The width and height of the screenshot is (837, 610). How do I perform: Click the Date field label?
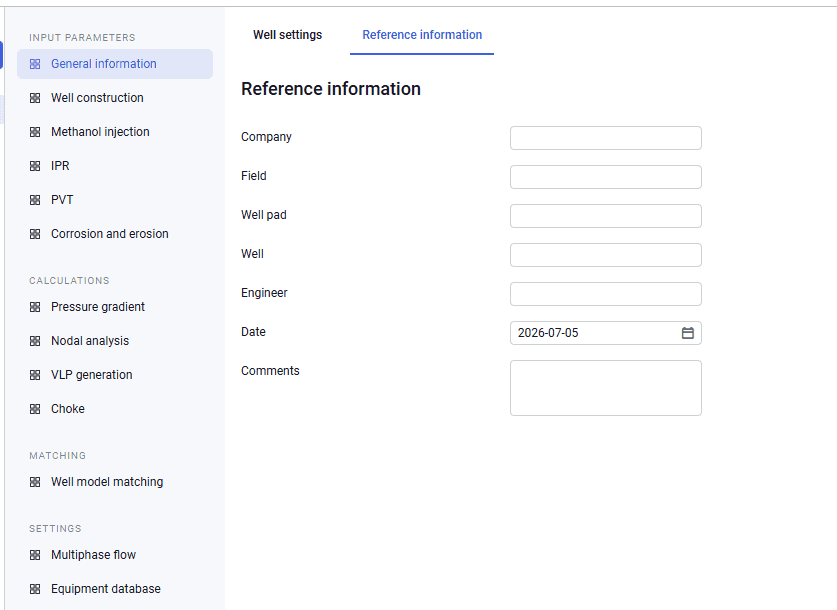254,332
